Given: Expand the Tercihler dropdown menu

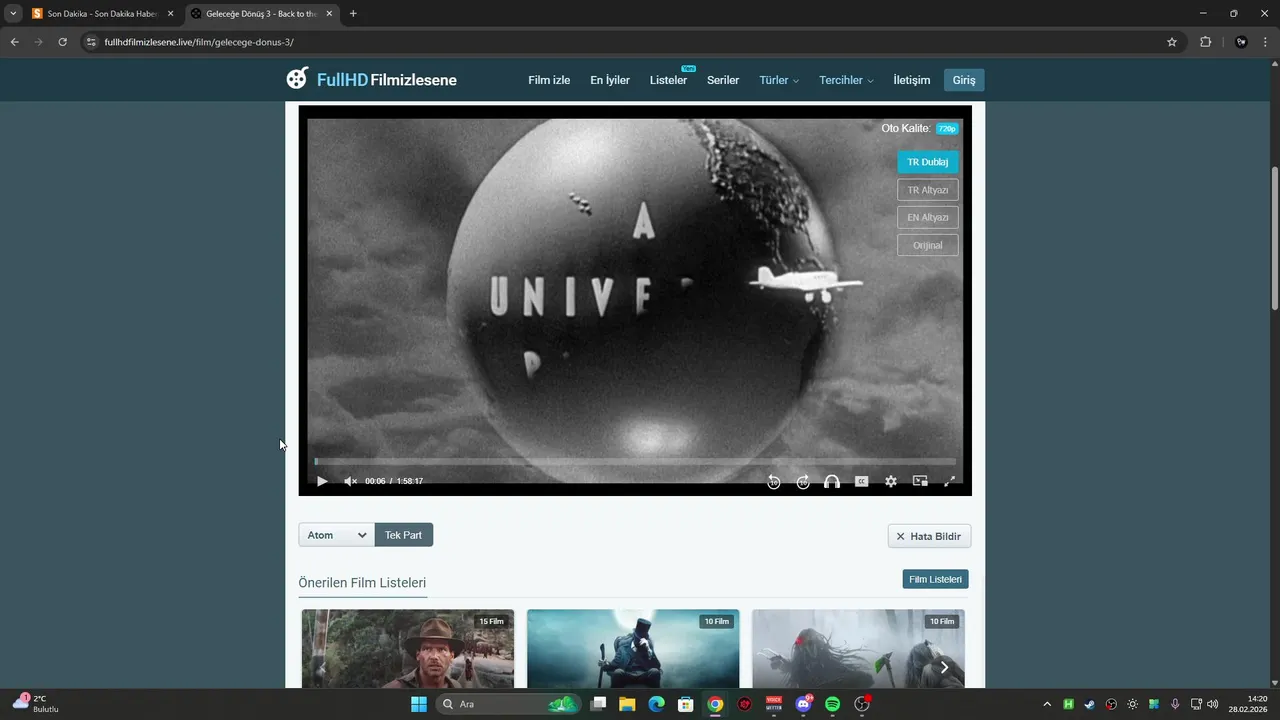Looking at the screenshot, I should click(846, 80).
